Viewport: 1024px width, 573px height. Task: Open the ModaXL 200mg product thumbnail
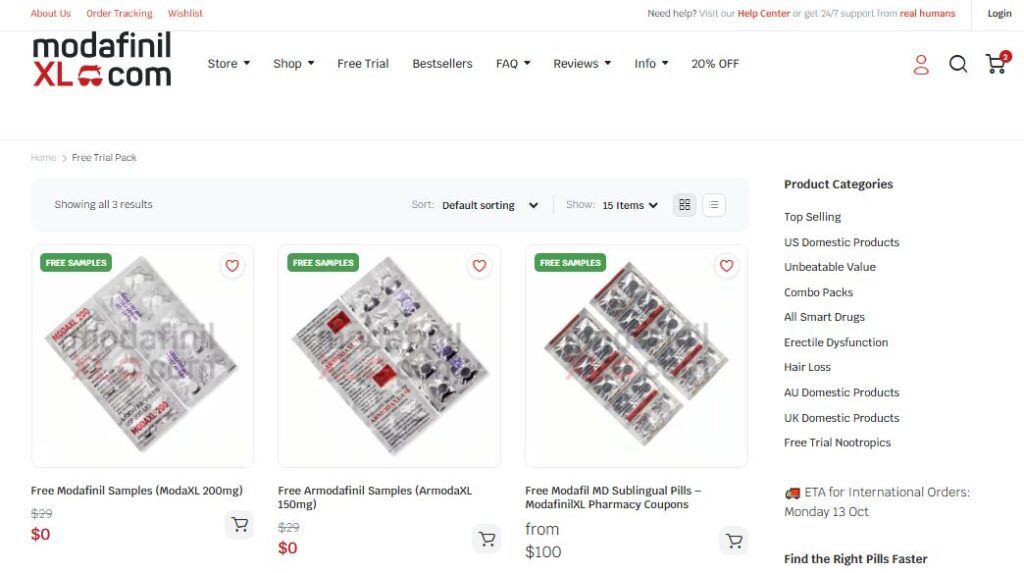(142, 355)
